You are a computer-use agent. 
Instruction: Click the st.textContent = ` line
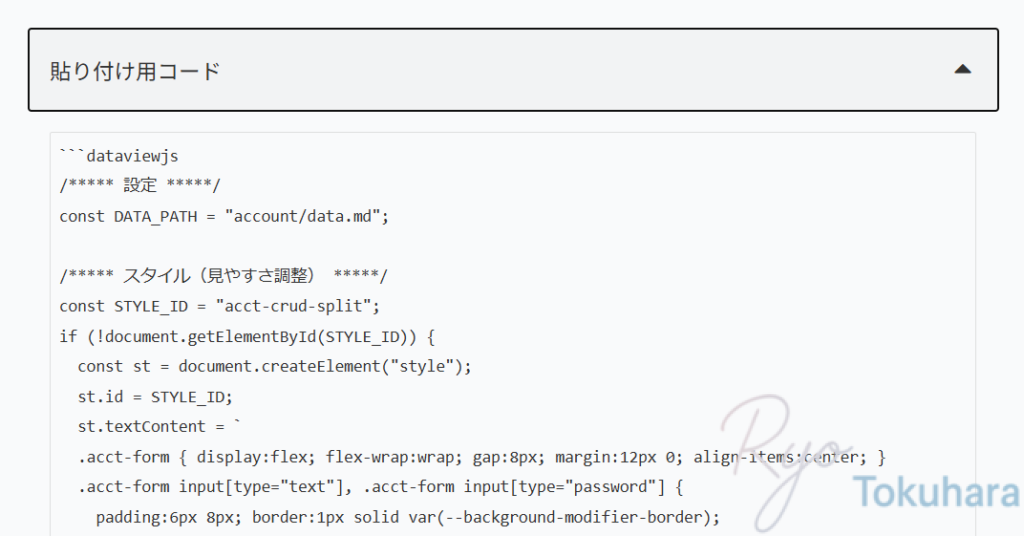[x=159, y=427]
